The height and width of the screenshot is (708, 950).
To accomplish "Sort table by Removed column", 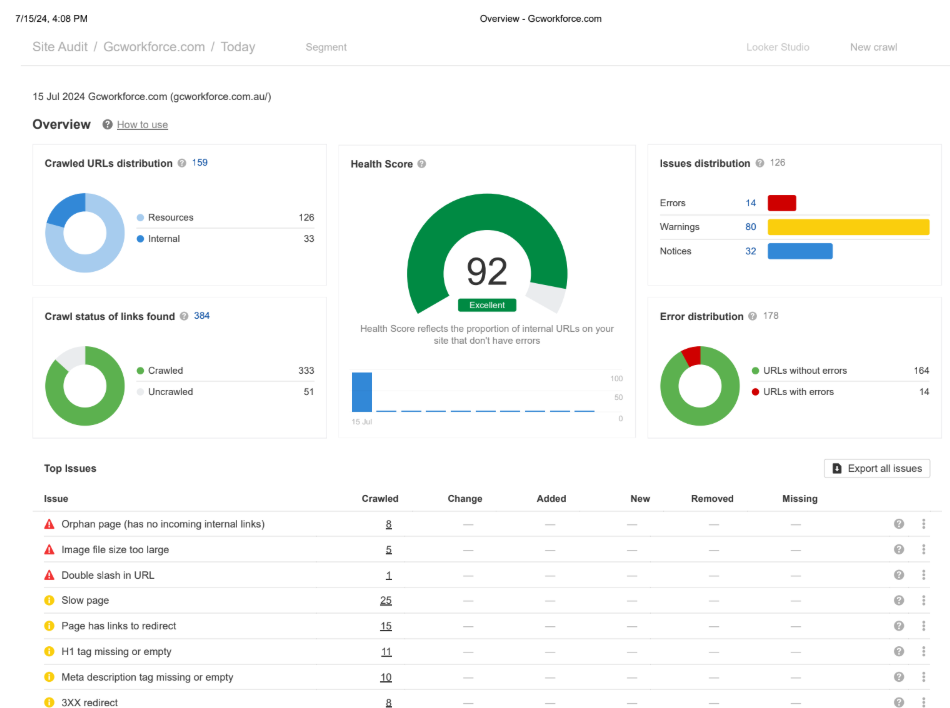I will 712,498.
